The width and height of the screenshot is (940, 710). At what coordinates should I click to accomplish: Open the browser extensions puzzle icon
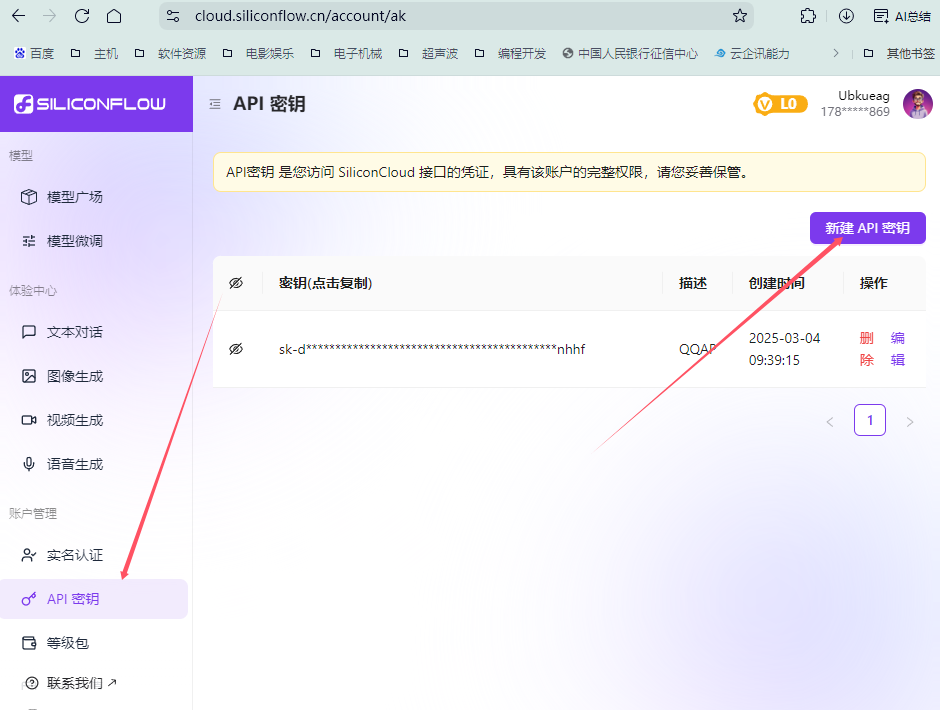[808, 16]
